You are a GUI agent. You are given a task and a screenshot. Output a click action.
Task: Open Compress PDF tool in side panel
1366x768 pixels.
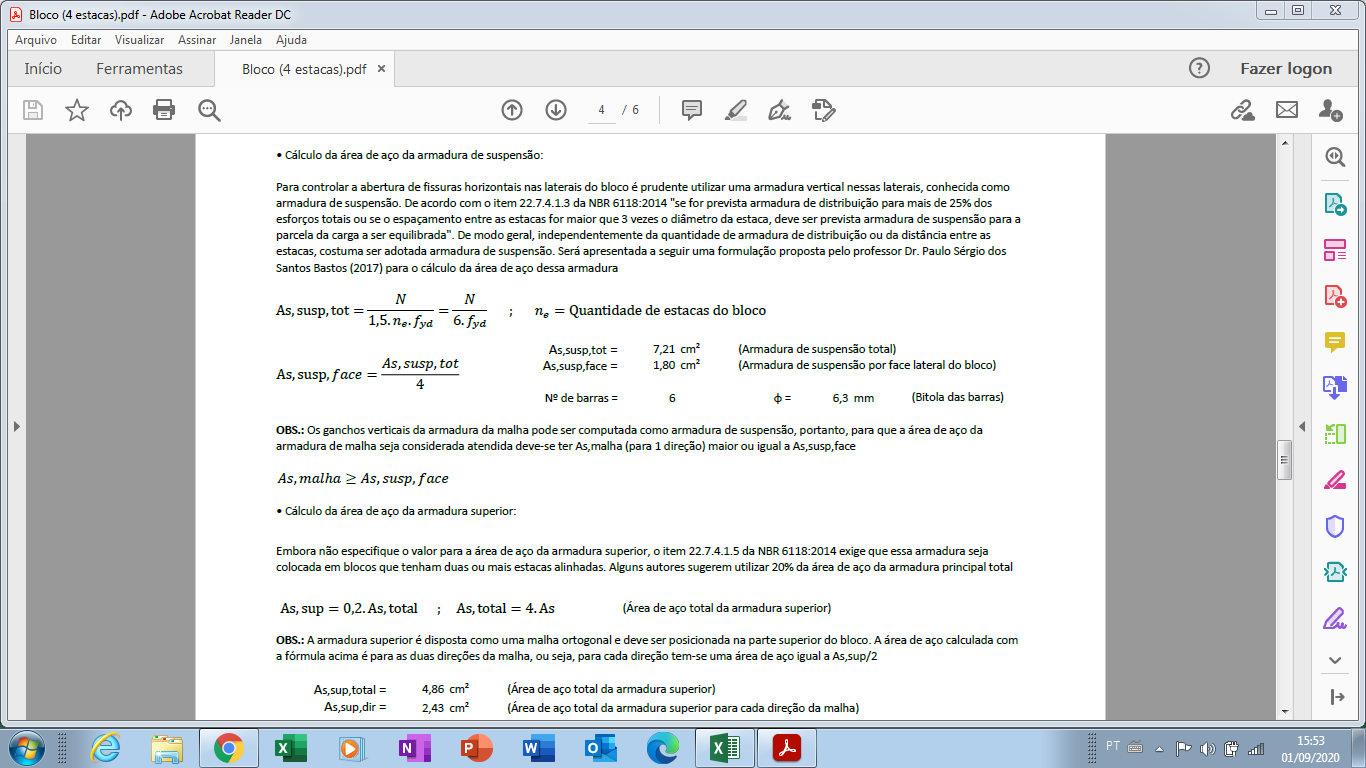point(1335,572)
